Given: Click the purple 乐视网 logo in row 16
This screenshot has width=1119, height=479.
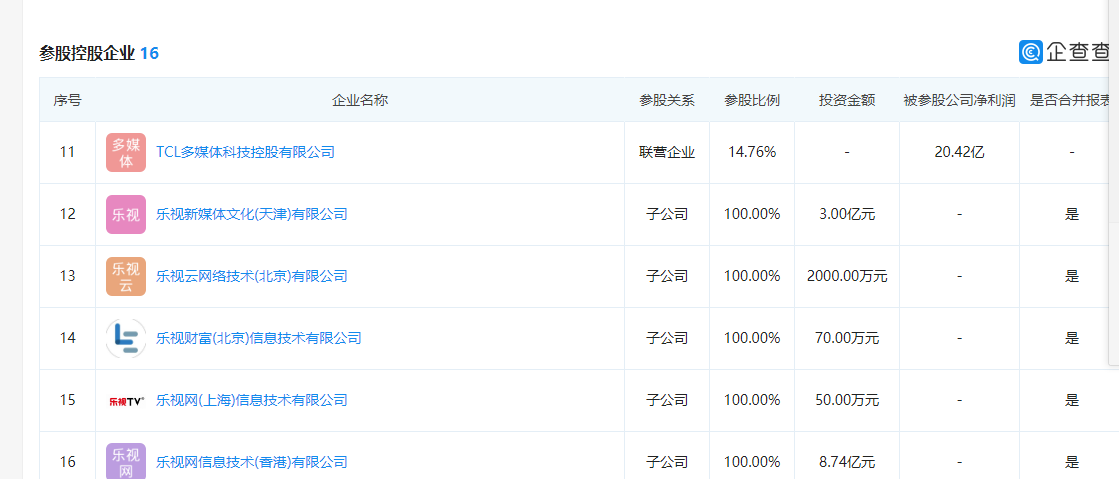Looking at the screenshot, I should pyautogui.click(x=126, y=461).
